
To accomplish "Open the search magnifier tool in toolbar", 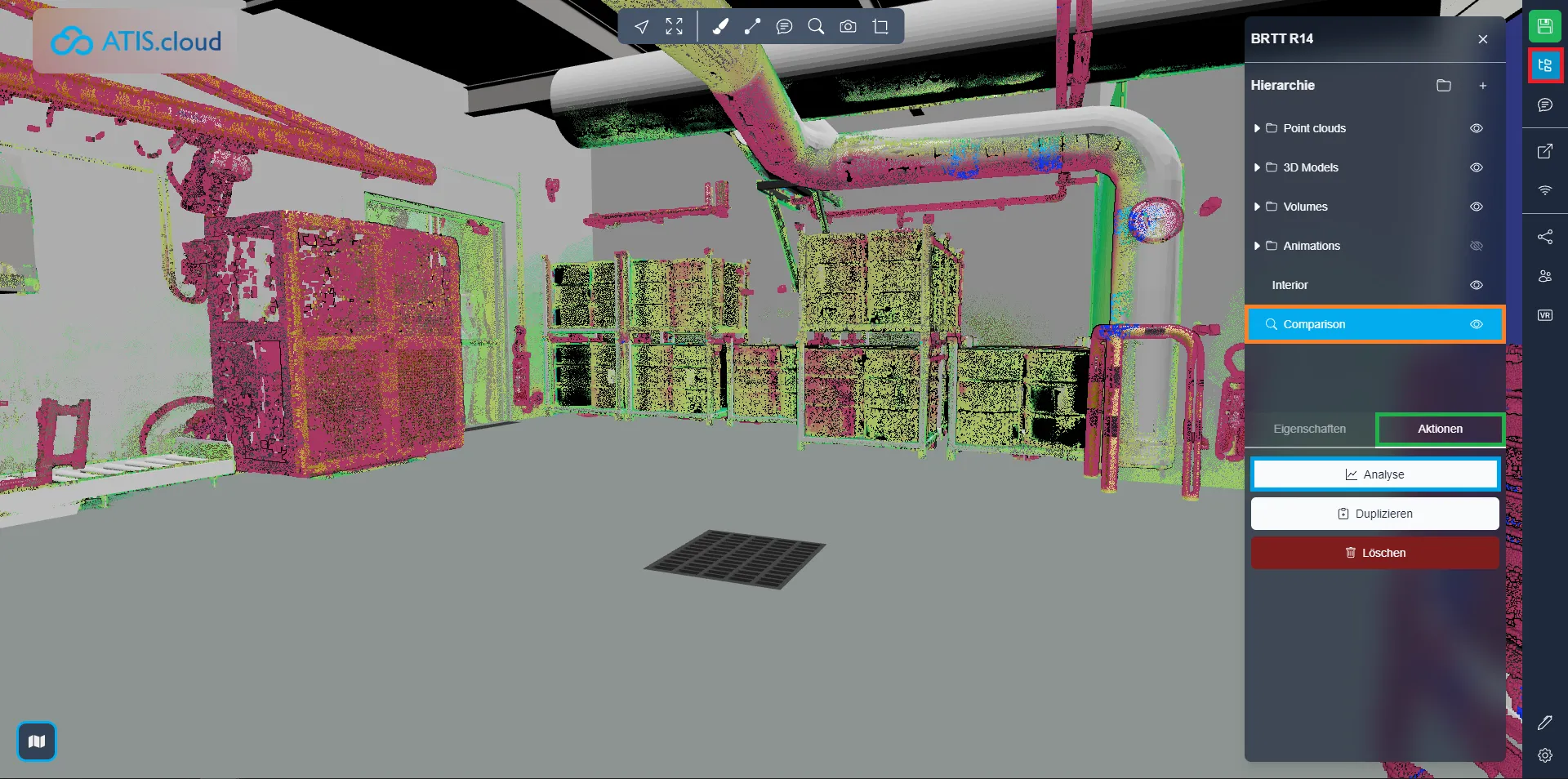I will tap(816, 27).
